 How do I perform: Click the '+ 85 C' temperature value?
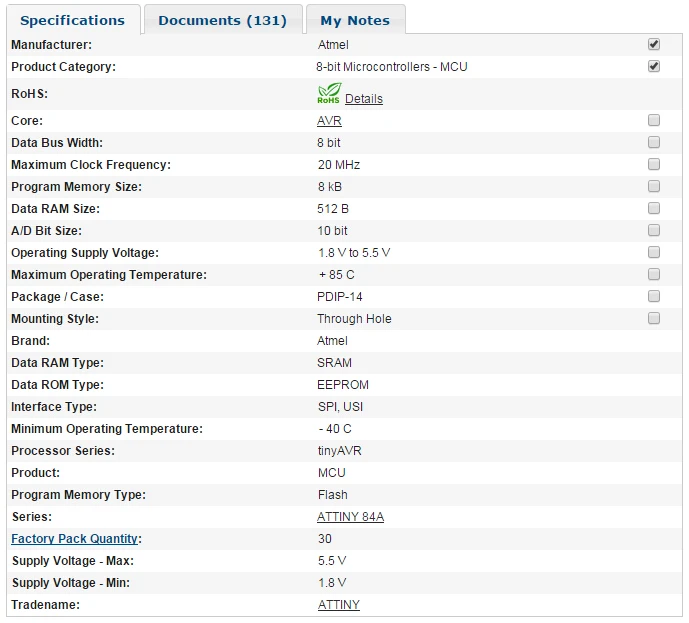(x=337, y=275)
